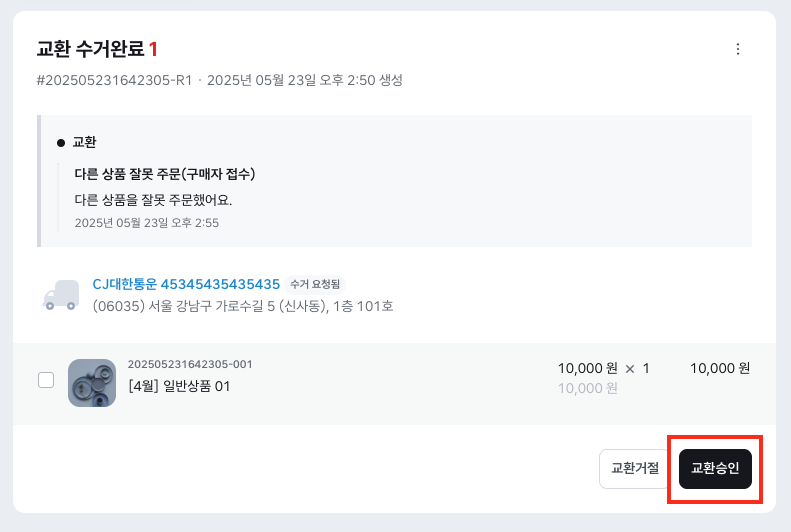Screen dimensions: 791x532
Task: Click the 다른 상품 잘못 주문(구매자 접수) reason title
Action: [x=165, y=174]
